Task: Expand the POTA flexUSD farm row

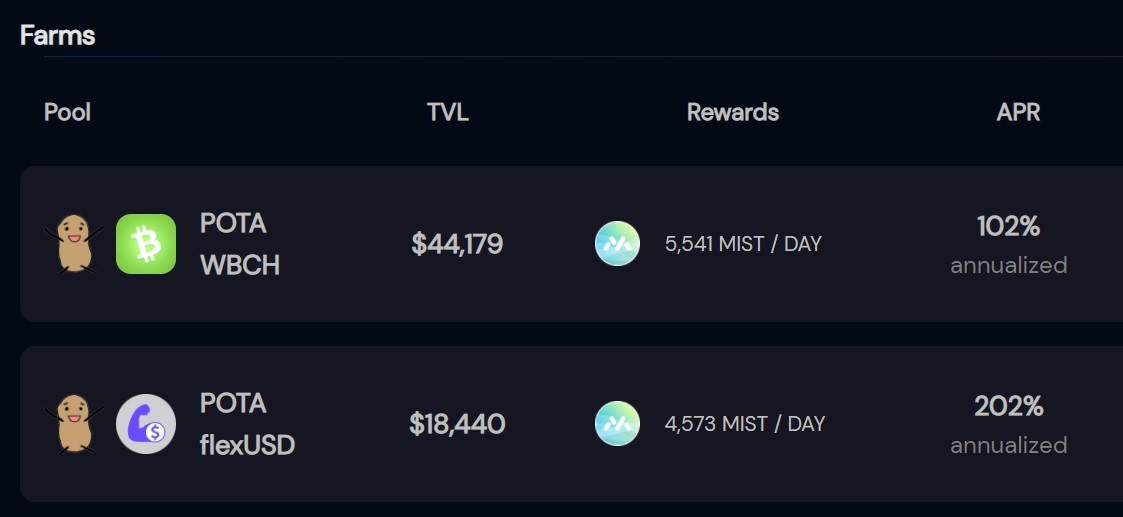Action: point(572,424)
